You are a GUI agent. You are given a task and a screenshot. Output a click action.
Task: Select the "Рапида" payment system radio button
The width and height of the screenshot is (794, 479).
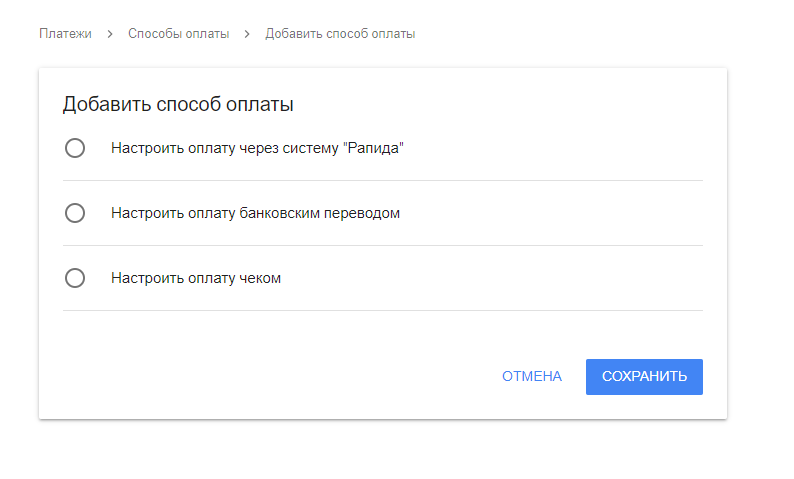(x=75, y=148)
